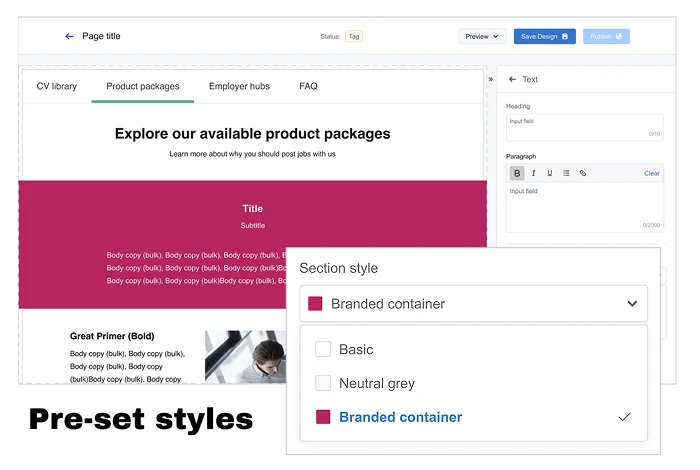The width and height of the screenshot is (700, 470).
Task: Click the magenta swatch in Branded container option
Action: pos(323,417)
